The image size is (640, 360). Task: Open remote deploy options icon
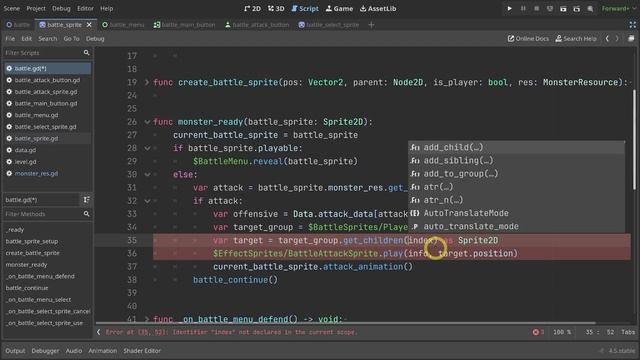(x=550, y=8)
